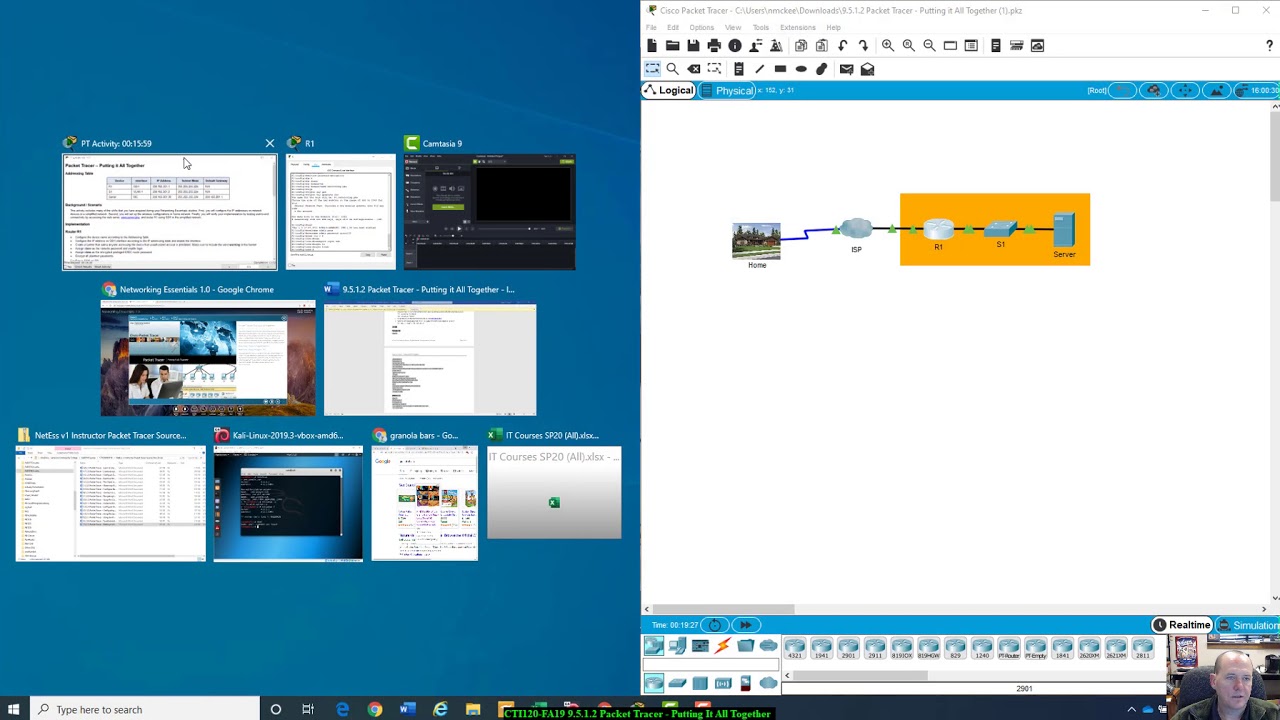The height and width of the screenshot is (720, 1280).
Task: Switch to Realtime mode
Action: tap(1182, 625)
